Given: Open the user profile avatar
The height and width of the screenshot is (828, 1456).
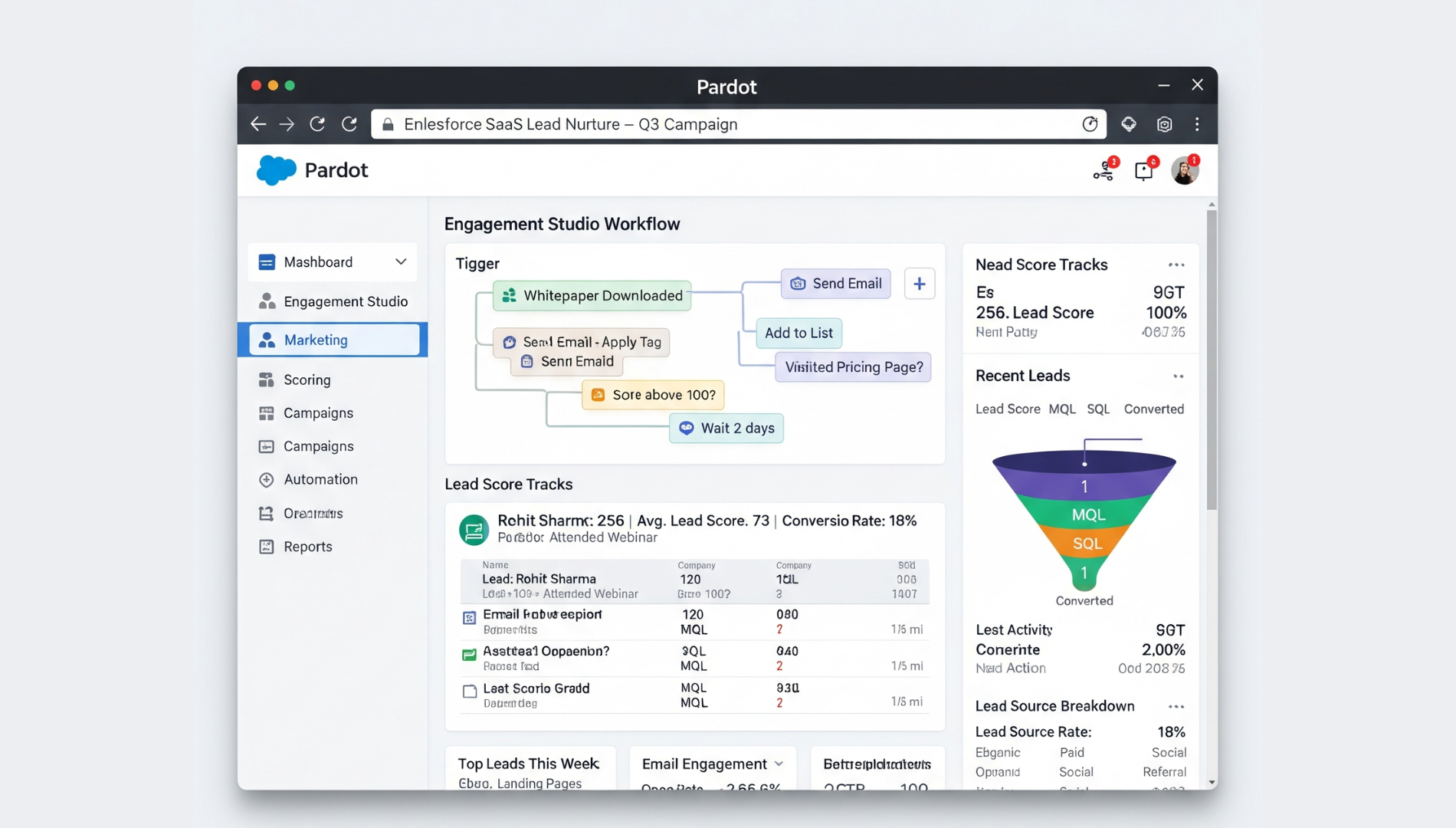Looking at the screenshot, I should [1185, 170].
